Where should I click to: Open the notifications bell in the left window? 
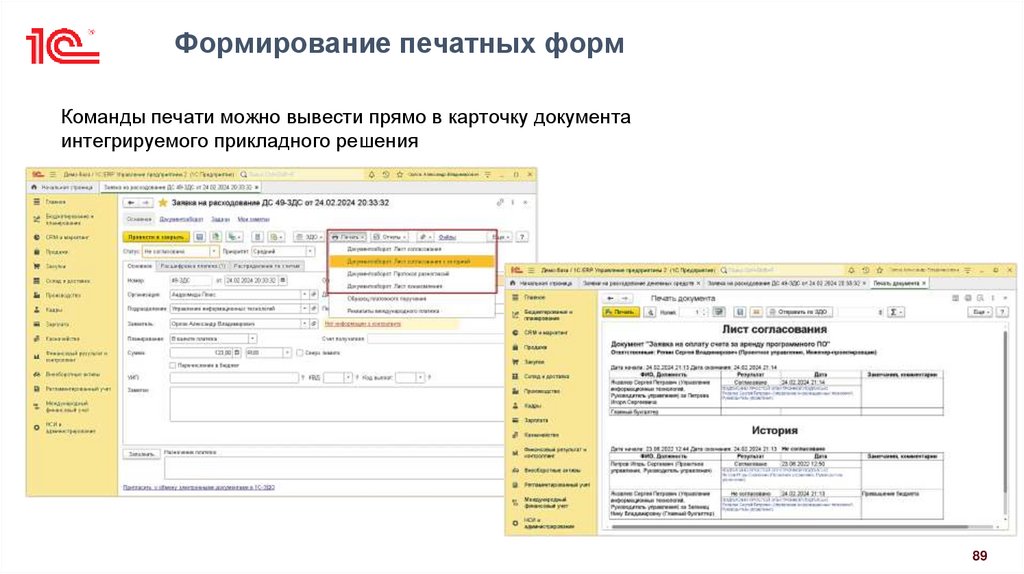pyautogui.click(x=372, y=175)
